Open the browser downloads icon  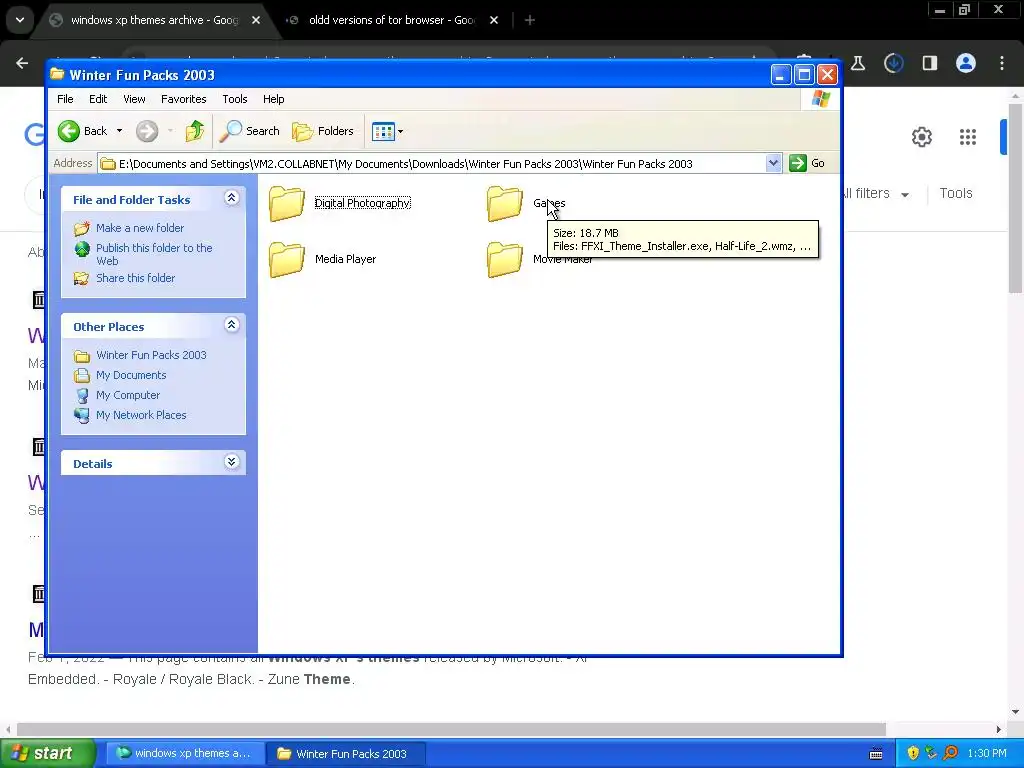click(893, 63)
